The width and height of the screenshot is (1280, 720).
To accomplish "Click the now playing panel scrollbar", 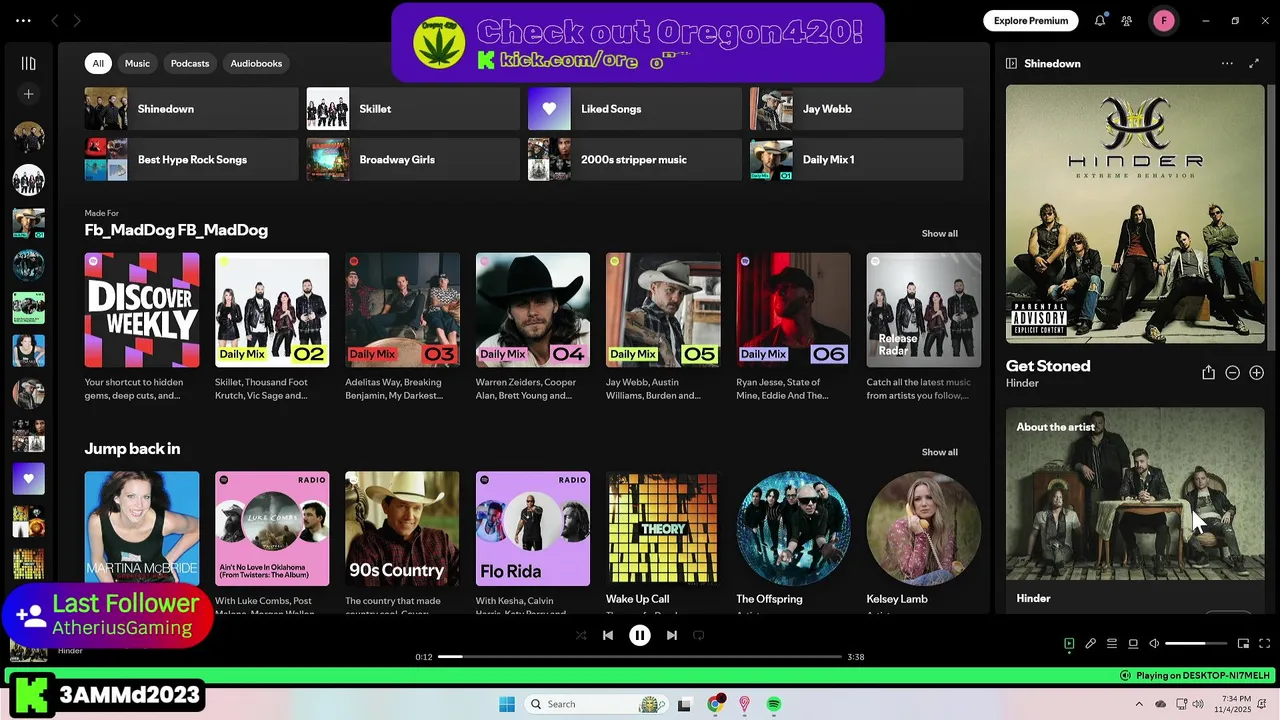I will tap(1272, 217).
